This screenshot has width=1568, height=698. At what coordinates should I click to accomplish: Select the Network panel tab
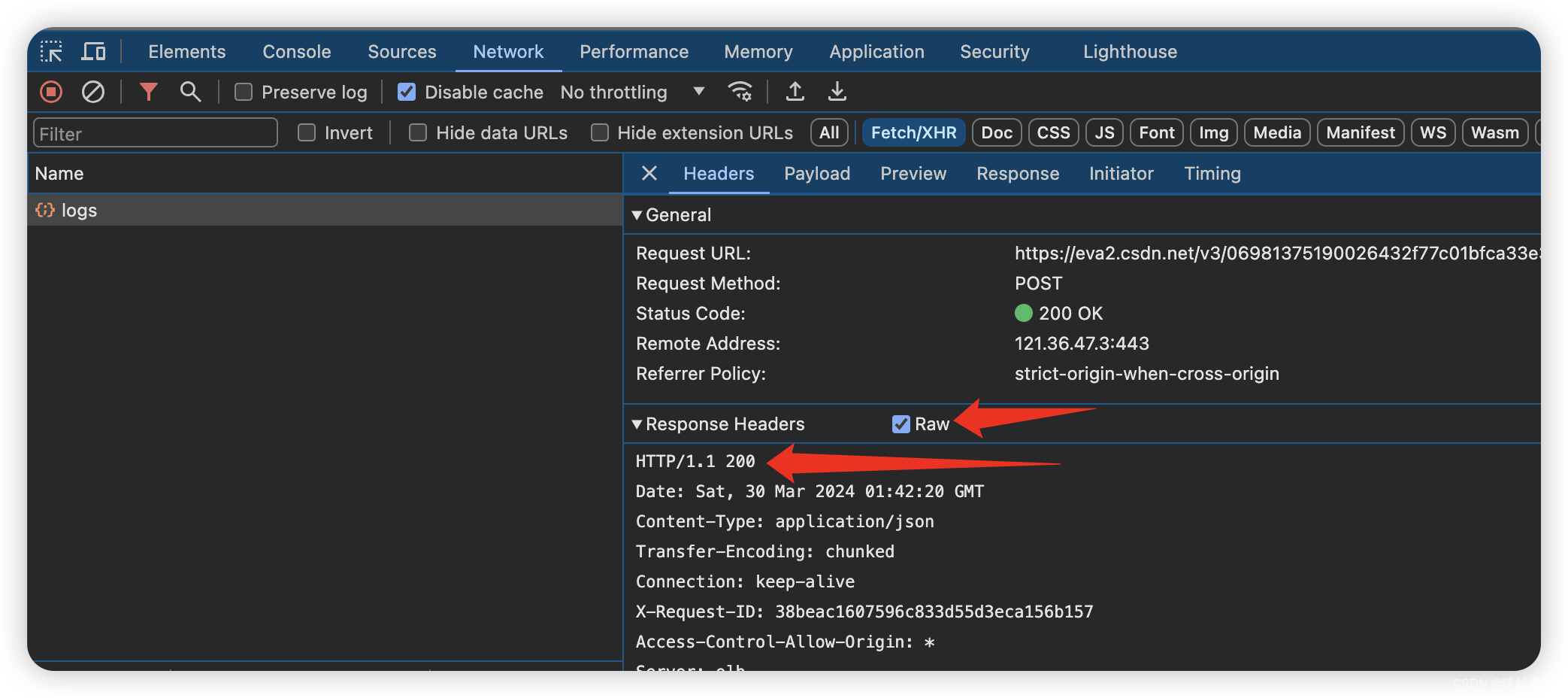point(508,51)
